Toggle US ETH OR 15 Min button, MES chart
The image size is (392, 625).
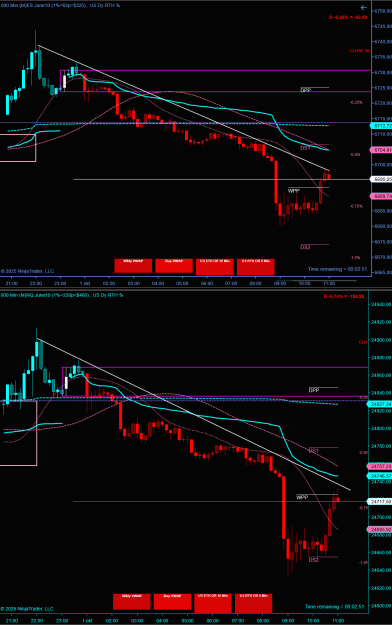[215, 267]
